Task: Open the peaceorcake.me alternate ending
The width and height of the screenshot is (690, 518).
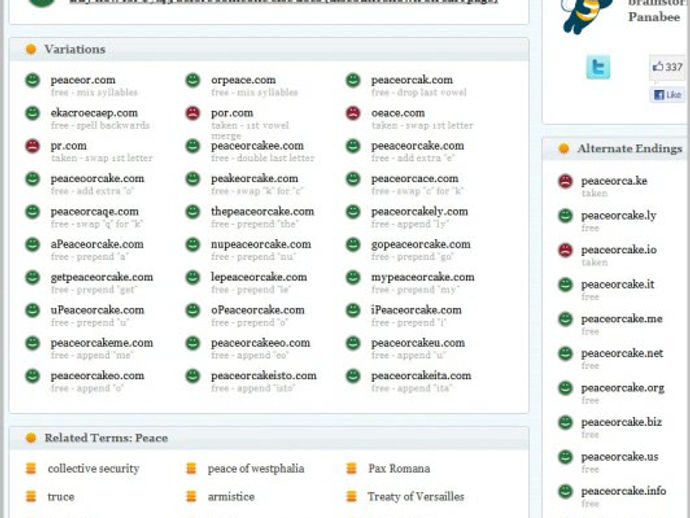Action: coord(622,319)
